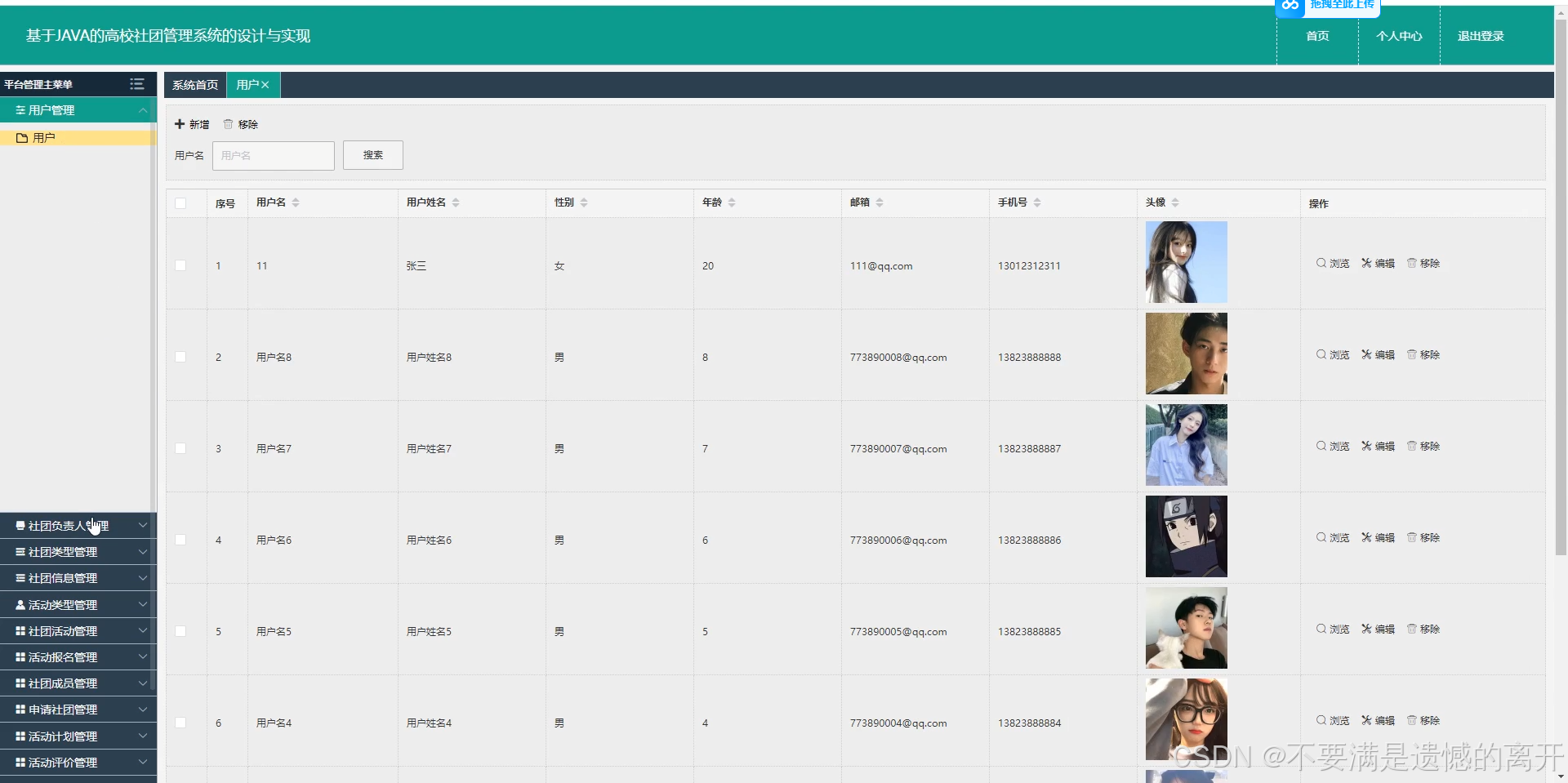Click 编辑 tools icon for 用户名4 row

(x=1366, y=720)
